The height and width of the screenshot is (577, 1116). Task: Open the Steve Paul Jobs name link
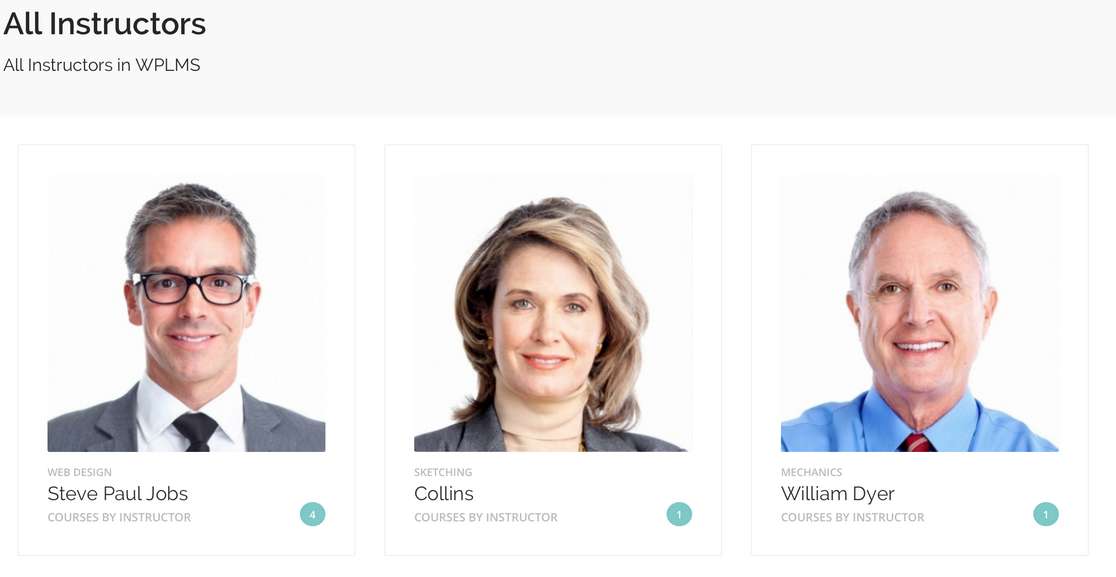pyautogui.click(x=117, y=494)
